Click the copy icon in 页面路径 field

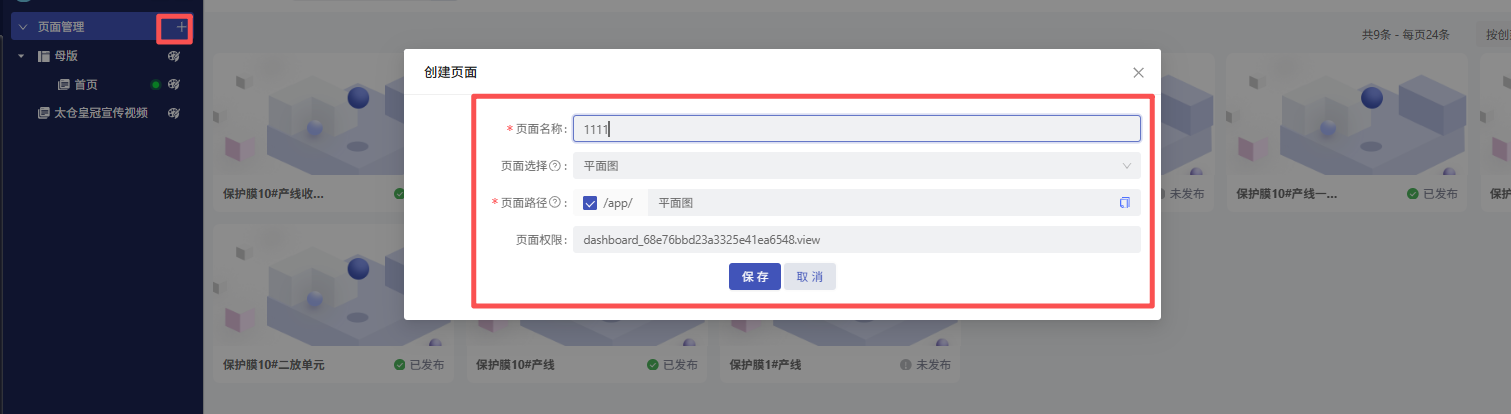[1125, 203]
